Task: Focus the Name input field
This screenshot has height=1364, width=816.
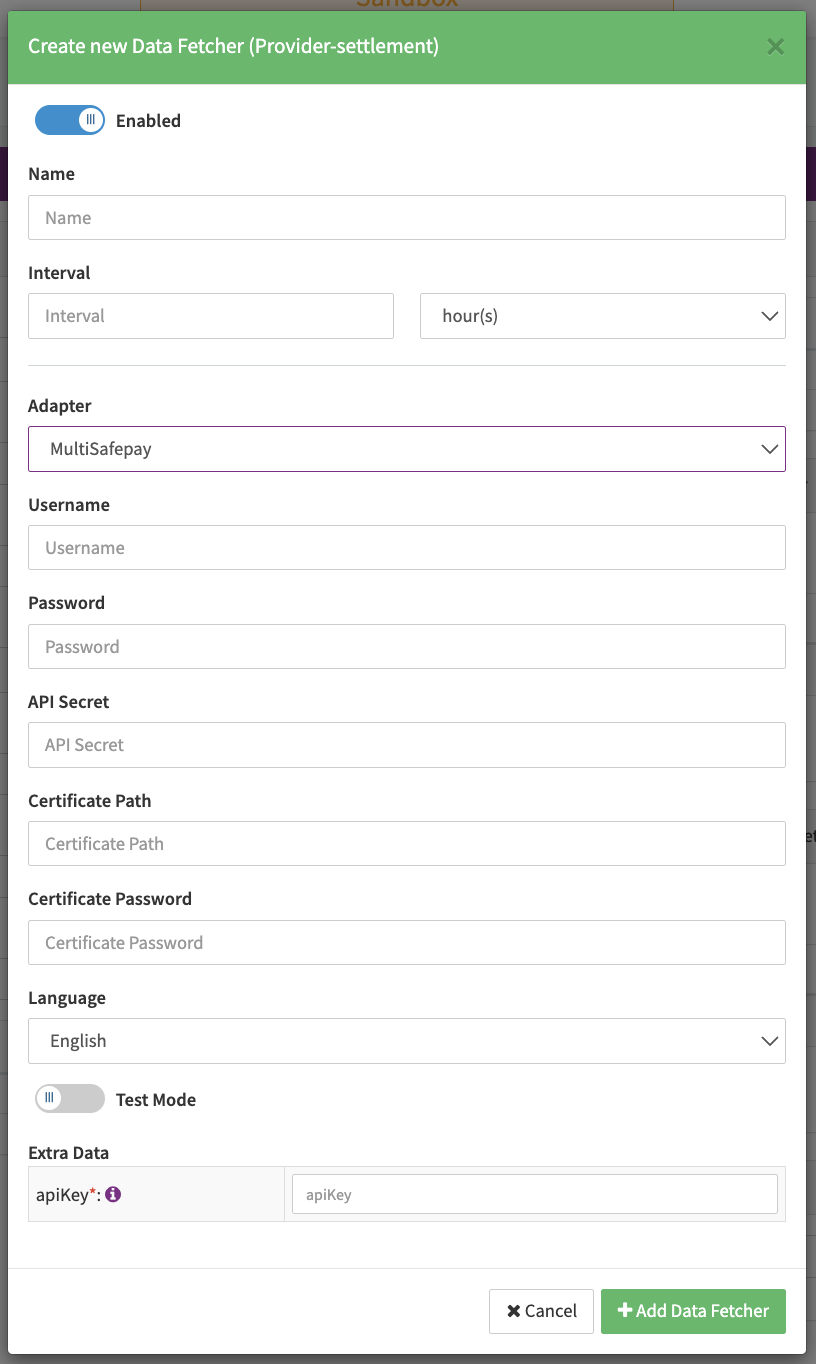Action: [406, 218]
